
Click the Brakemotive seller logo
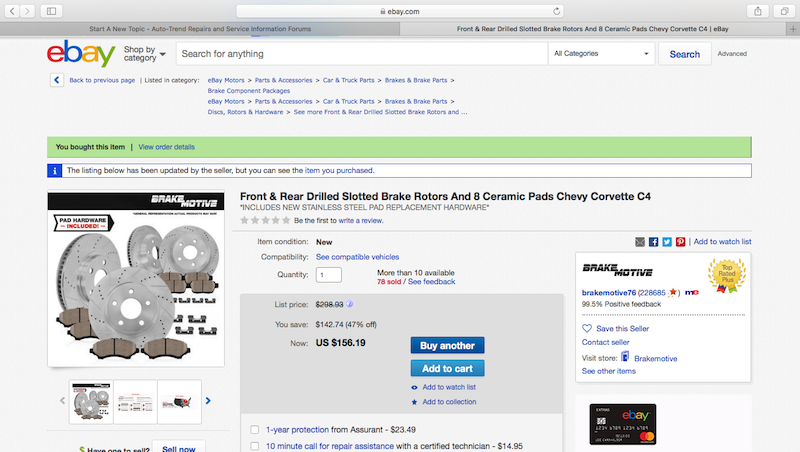[617, 270]
